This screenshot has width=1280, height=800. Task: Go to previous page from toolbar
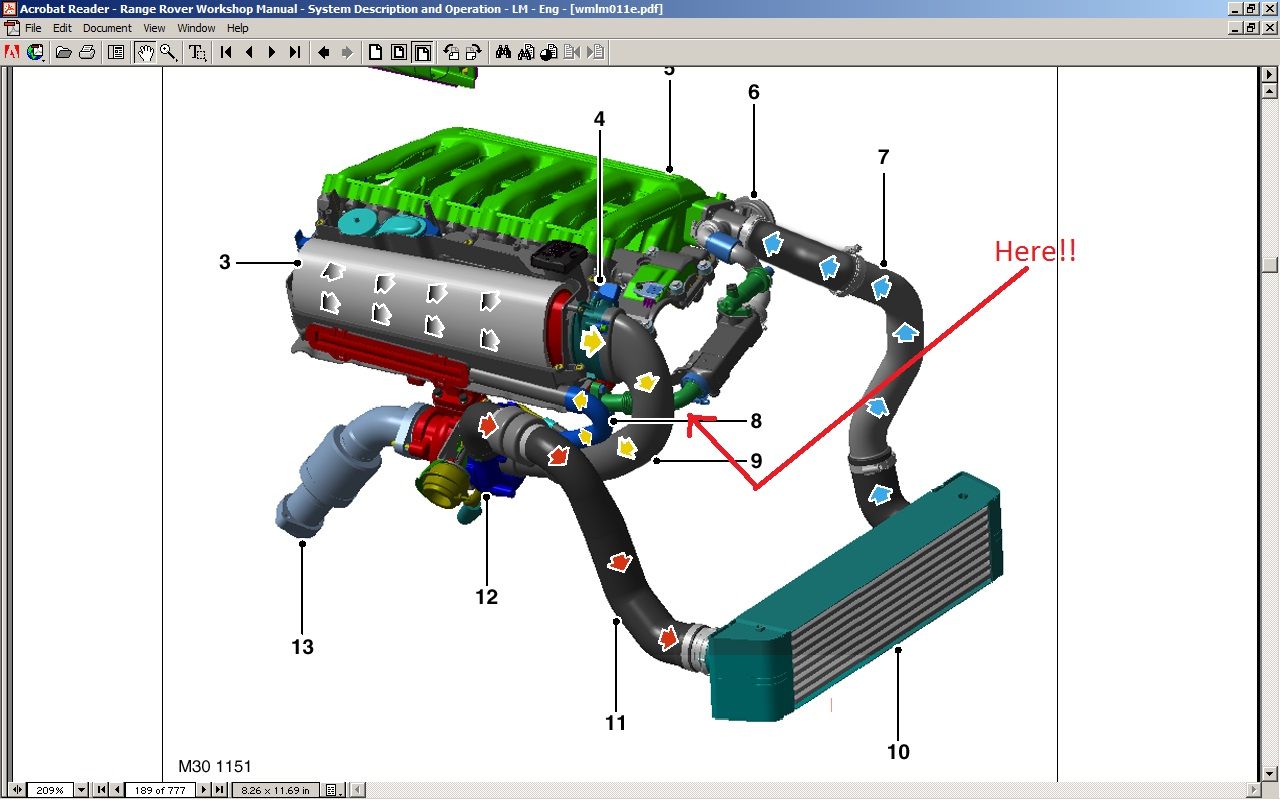pyautogui.click(x=249, y=52)
